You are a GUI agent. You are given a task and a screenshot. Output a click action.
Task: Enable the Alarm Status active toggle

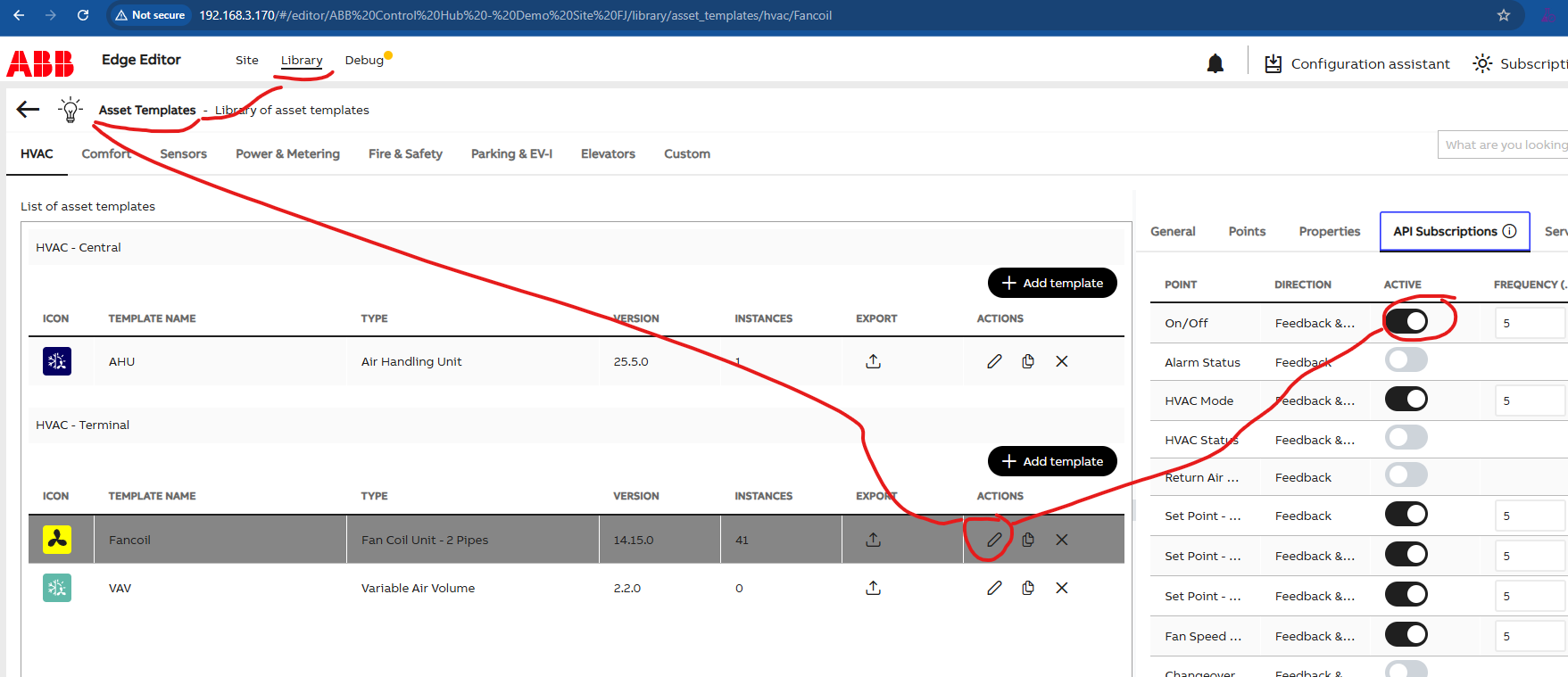pyautogui.click(x=1406, y=360)
